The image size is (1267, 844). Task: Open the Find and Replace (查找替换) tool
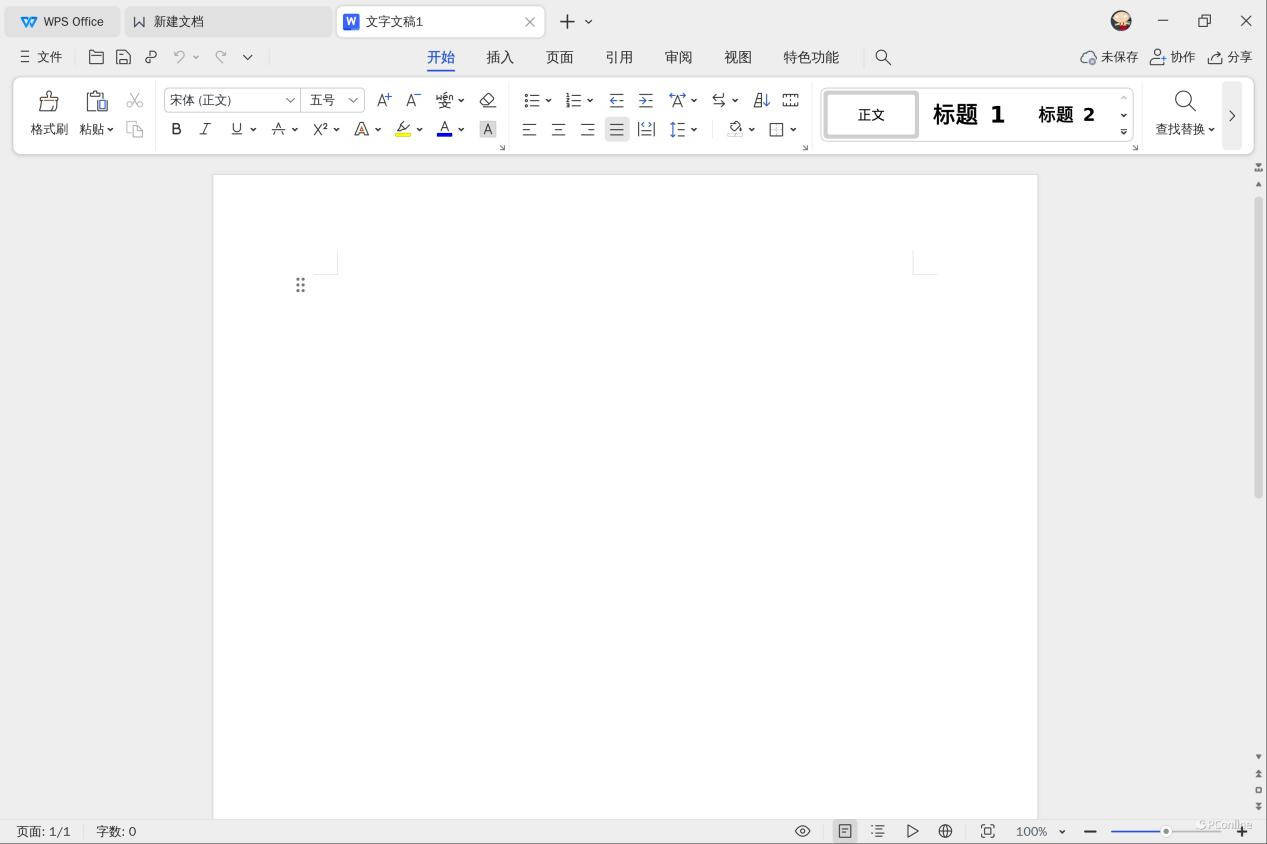pos(1185,112)
